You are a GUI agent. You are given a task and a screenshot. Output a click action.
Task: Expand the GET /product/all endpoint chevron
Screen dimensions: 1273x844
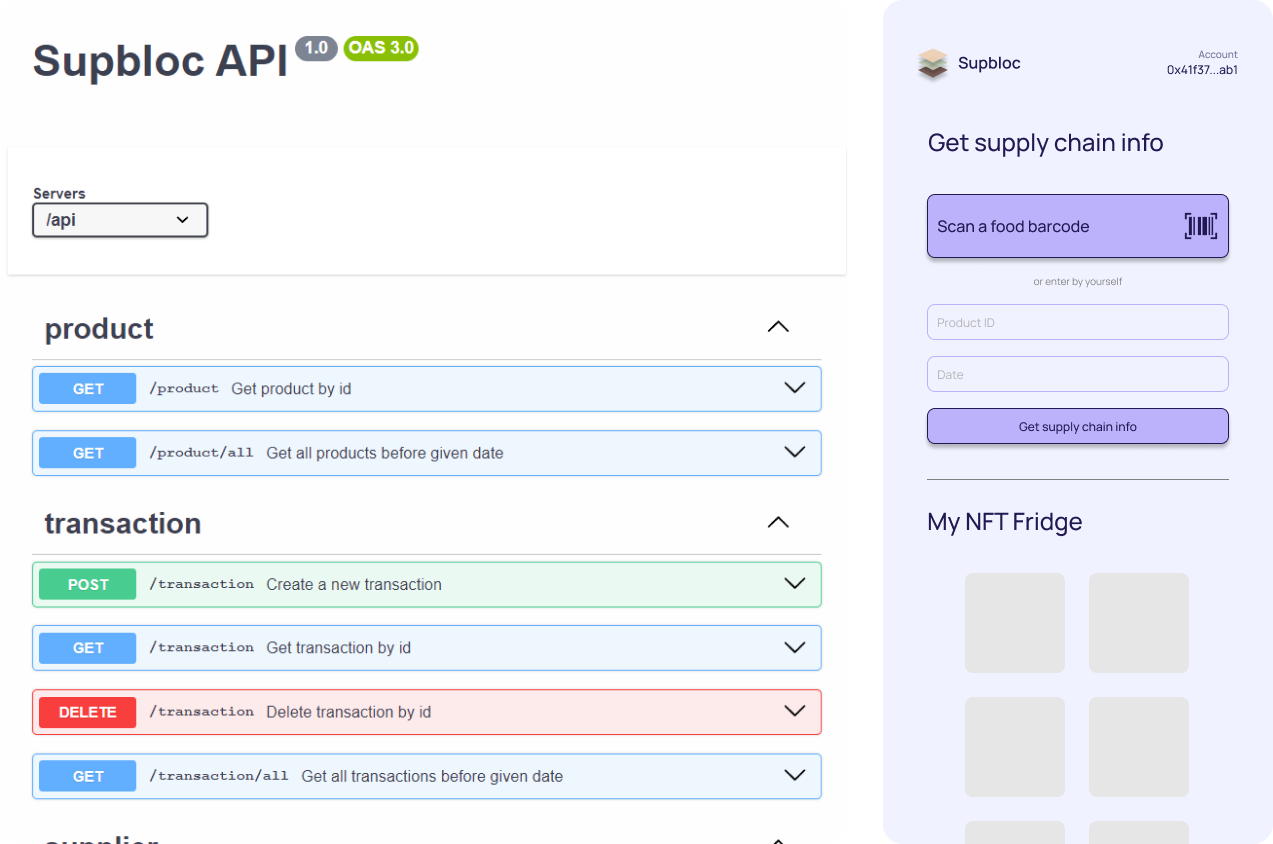pos(795,453)
